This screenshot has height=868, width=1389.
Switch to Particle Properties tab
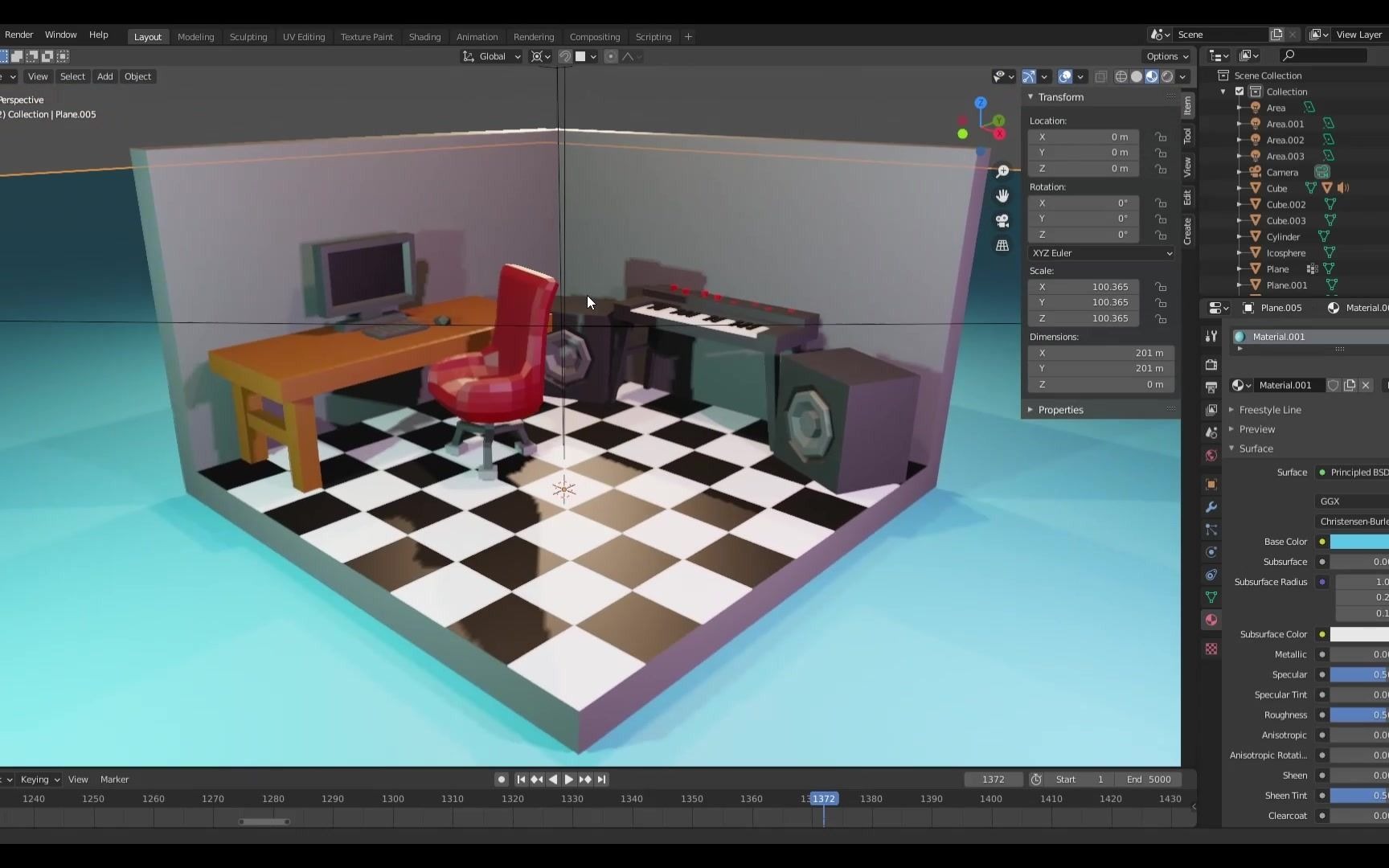1211,531
